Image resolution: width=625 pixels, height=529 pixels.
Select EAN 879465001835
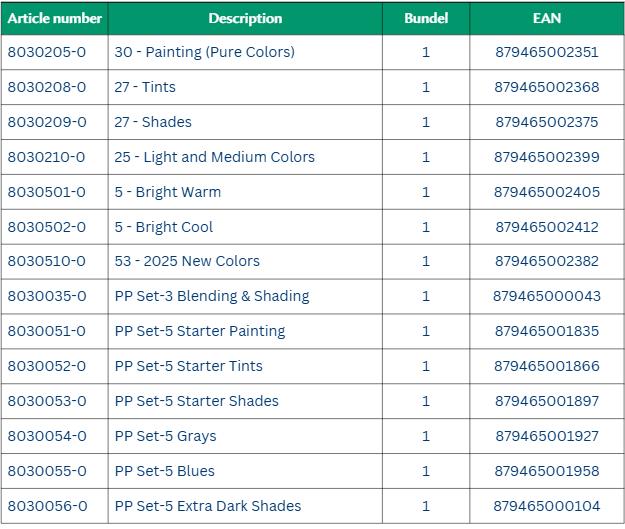tap(547, 331)
